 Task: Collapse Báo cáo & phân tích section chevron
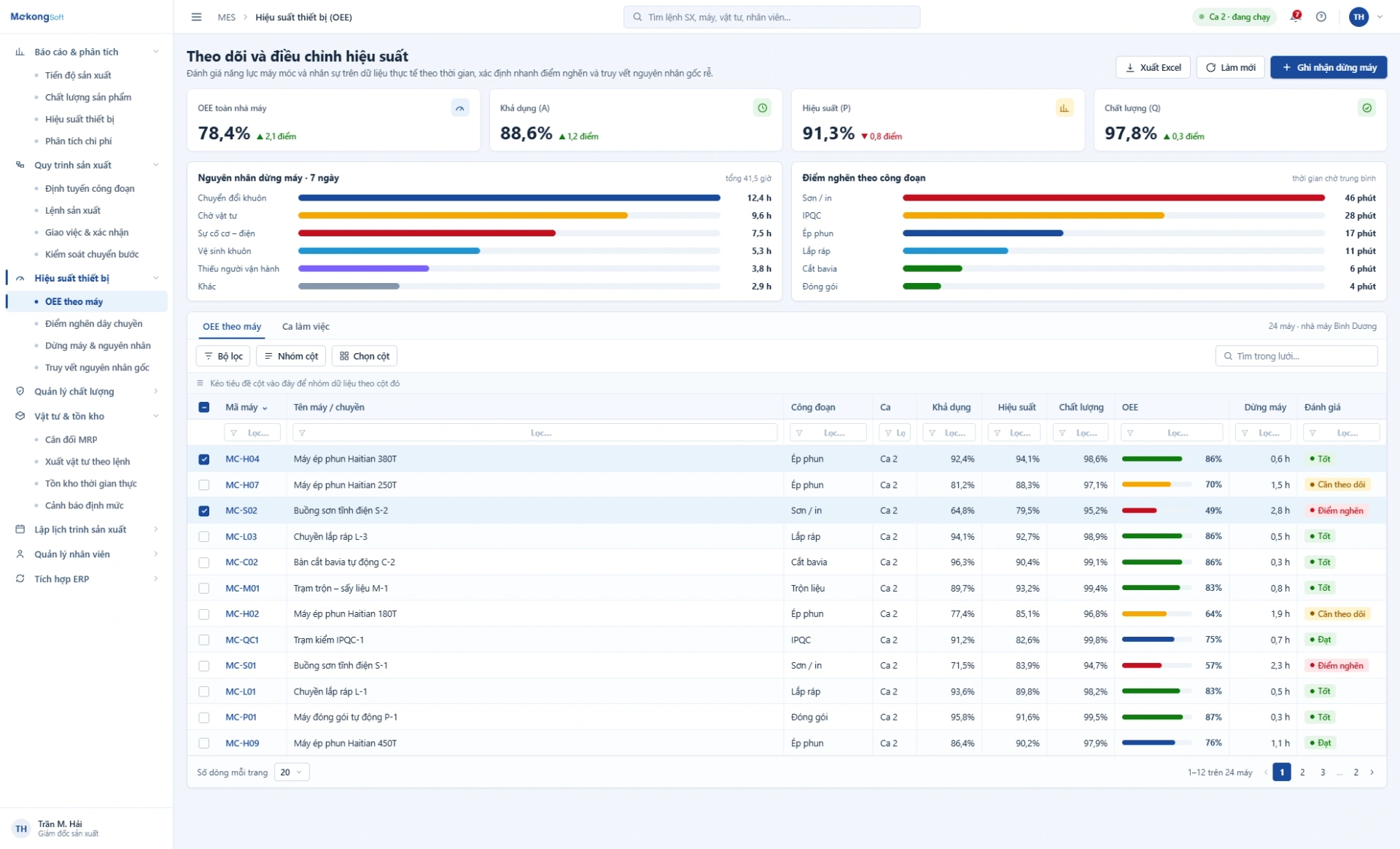[155, 52]
